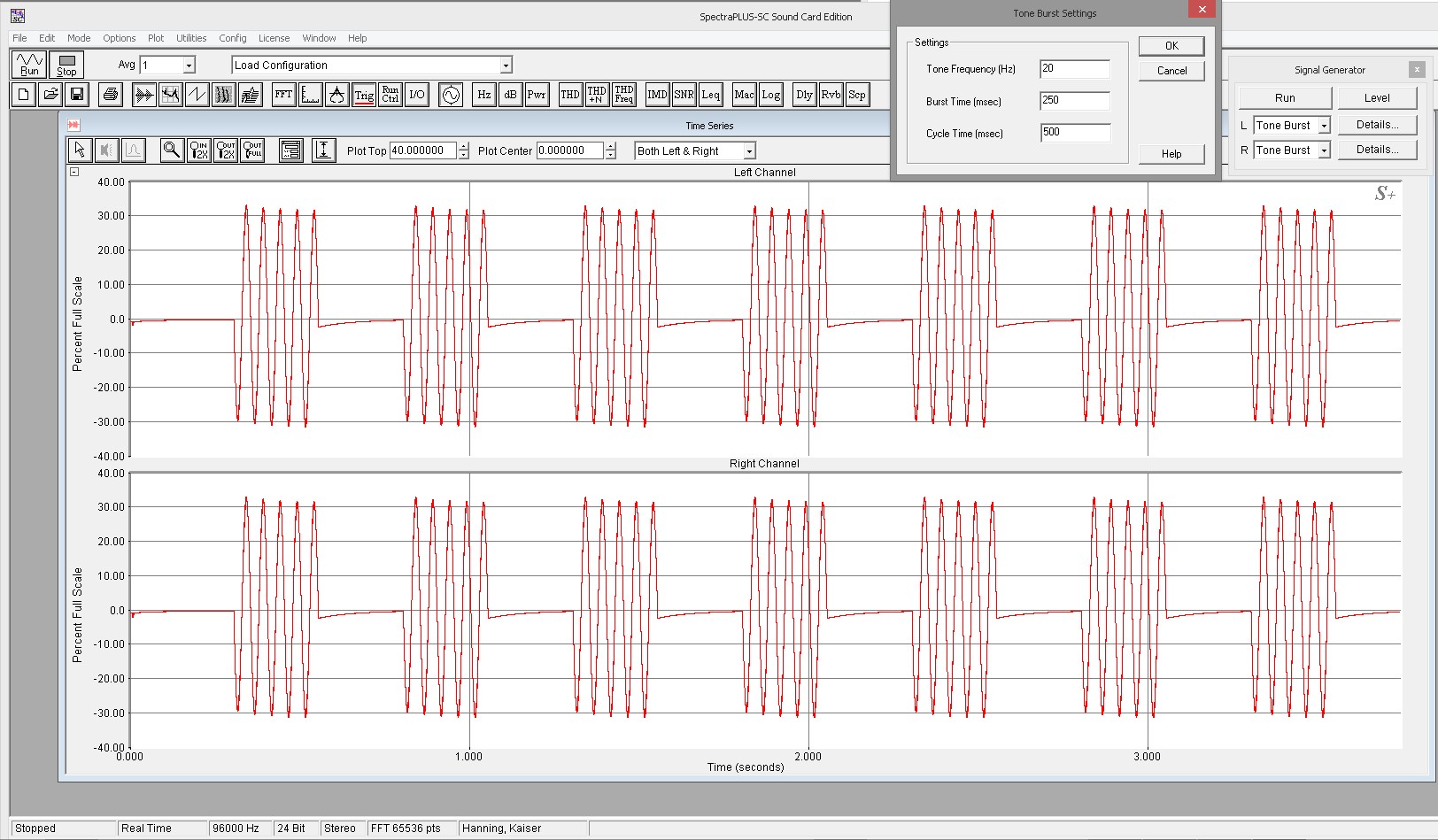Open the R channel Tone Burst dropdown

(1324, 150)
